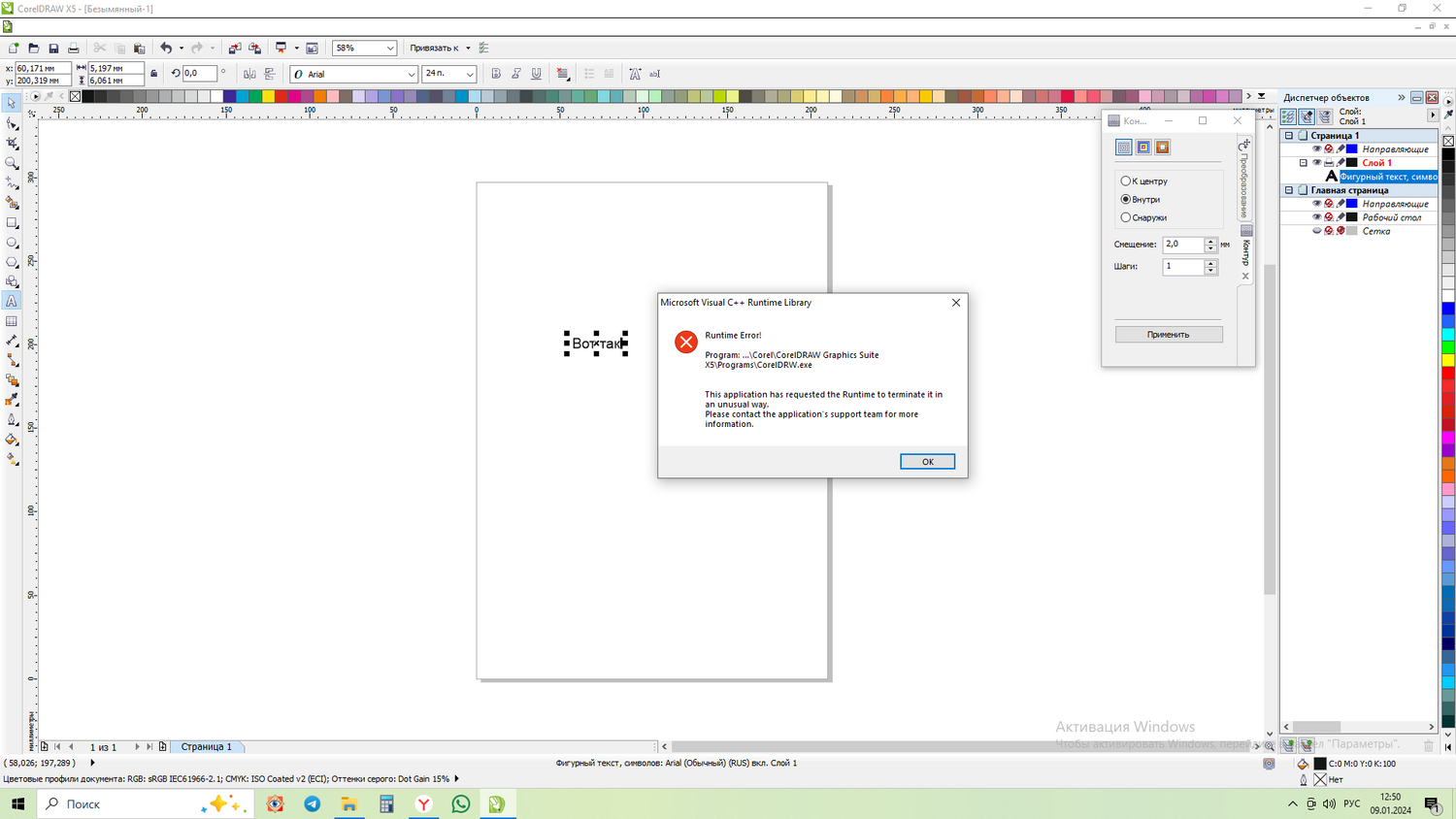The width and height of the screenshot is (1456, 819).
Task: Apply bold to the text
Action: tap(496, 74)
